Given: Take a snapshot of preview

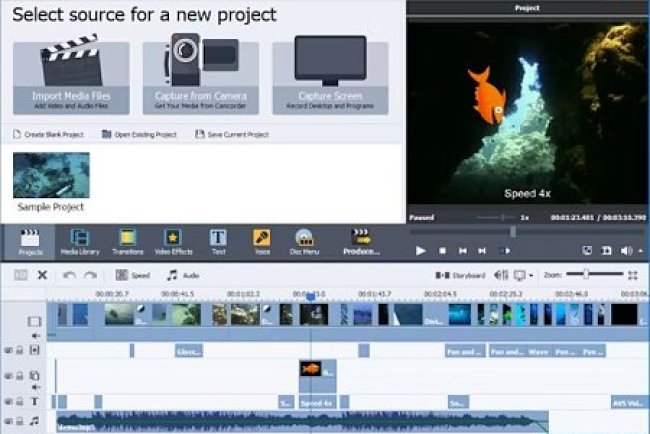Looking at the screenshot, I should point(587,250).
